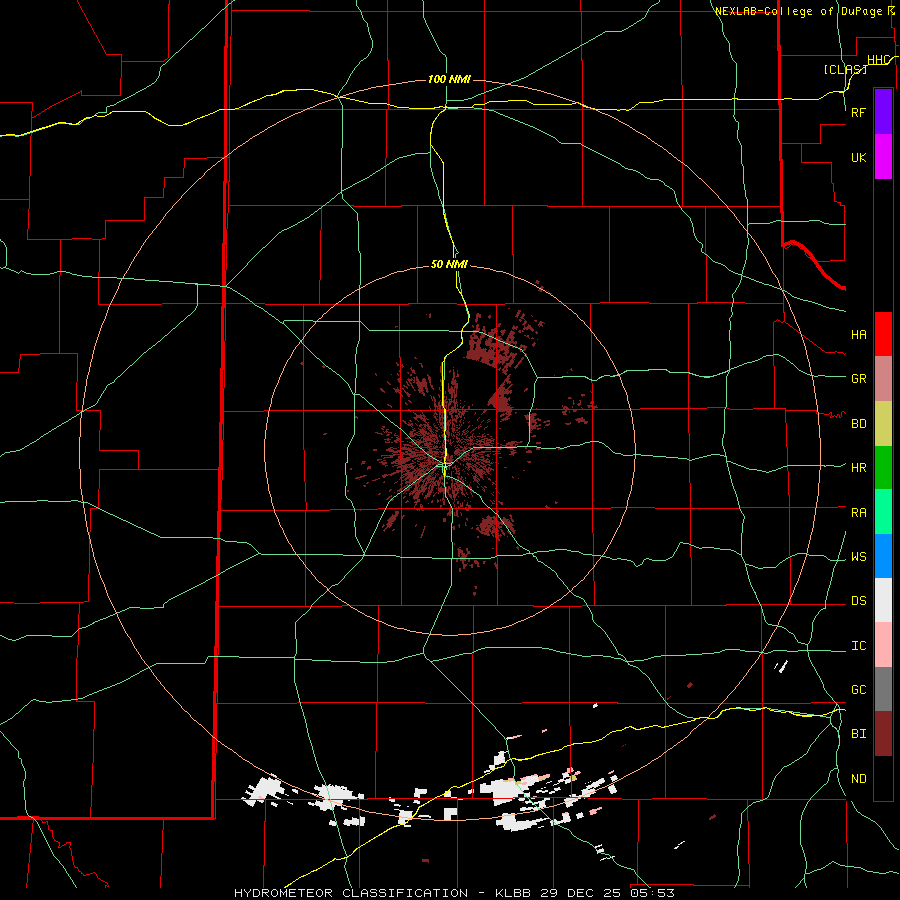Click the HHC product code text
The width and height of the screenshot is (900, 900).
pyautogui.click(x=878, y=60)
